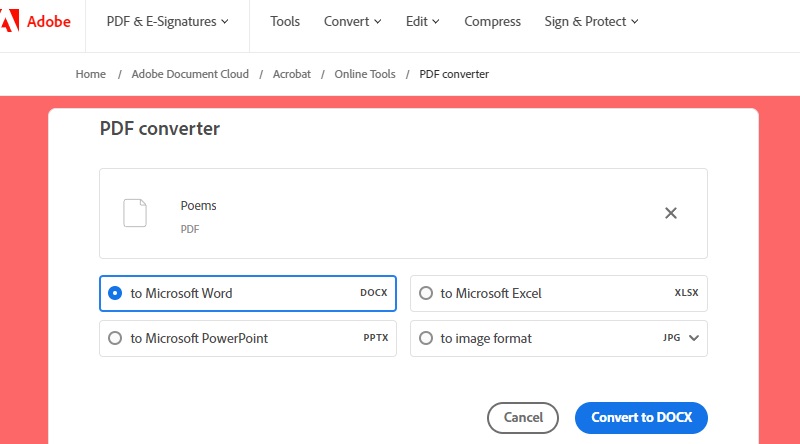Click the DOCX format label

pos(373,293)
